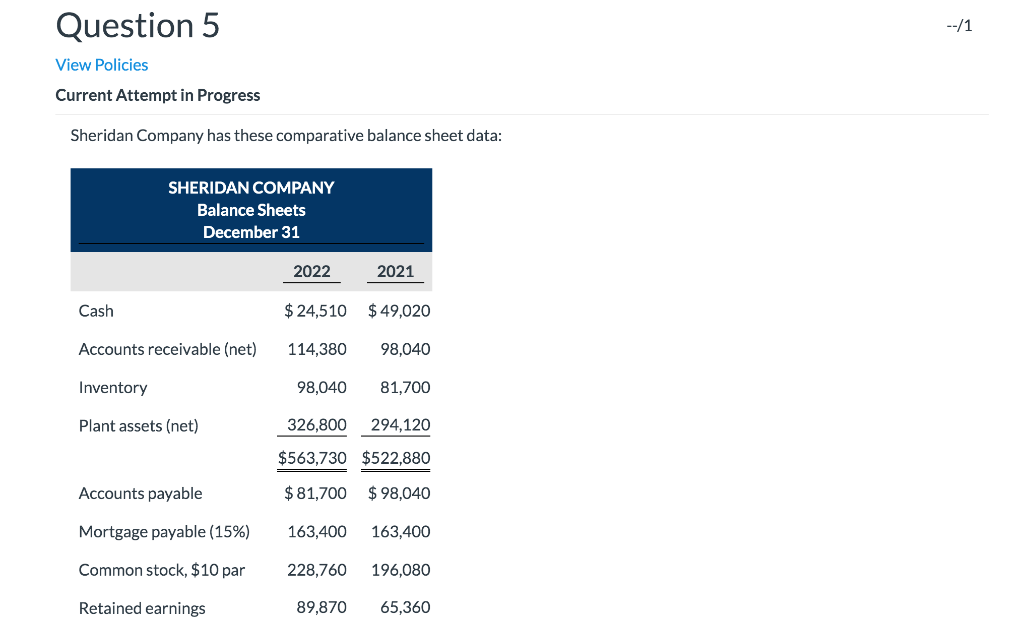Click the Mortgage payable (15%) label
The width and height of the screenshot is (1024, 617).
pyautogui.click(x=164, y=531)
